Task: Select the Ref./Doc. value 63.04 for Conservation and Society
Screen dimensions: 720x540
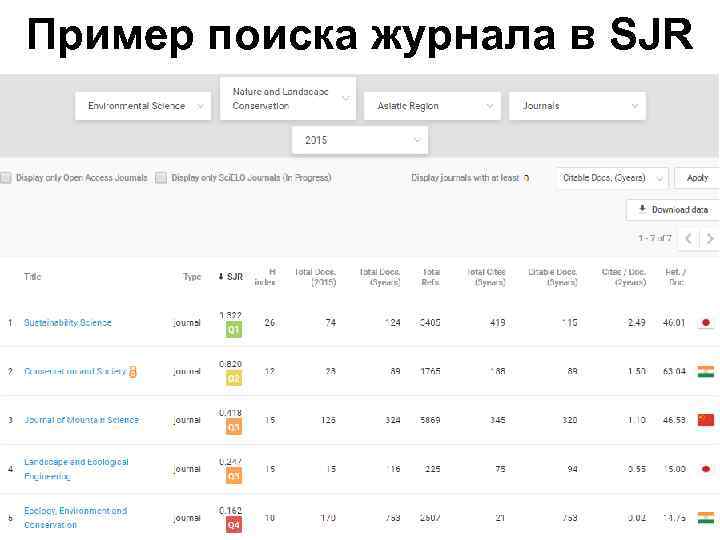Action: tap(675, 371)
